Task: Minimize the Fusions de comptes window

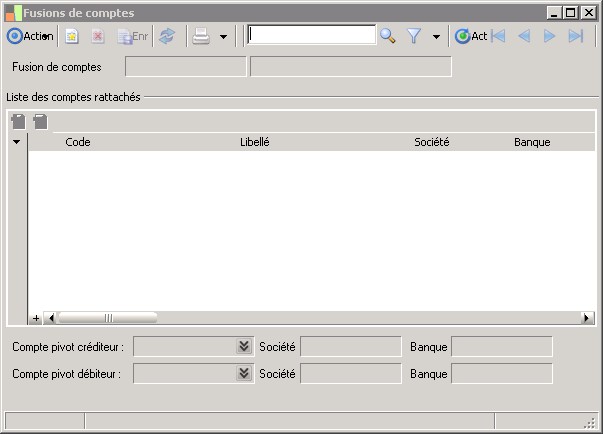Action: 554,13
